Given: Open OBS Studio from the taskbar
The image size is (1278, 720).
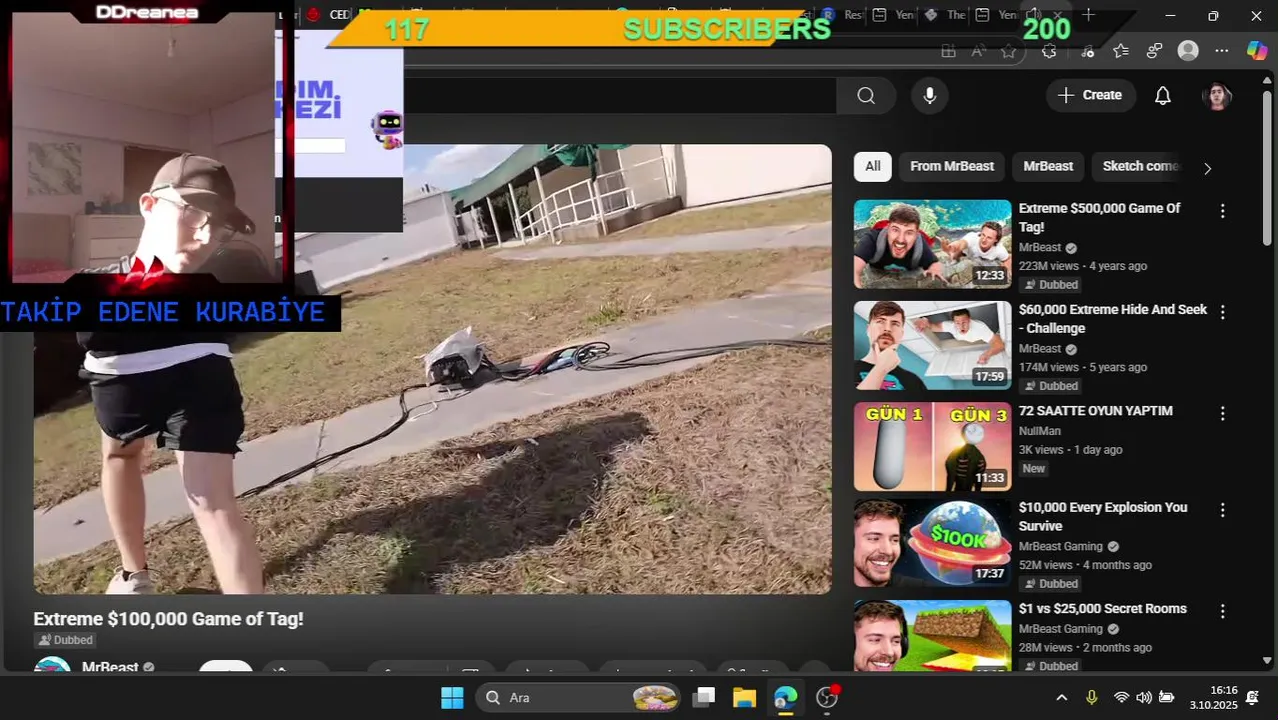Looking at the screenshot, I should tap(827, 697).
